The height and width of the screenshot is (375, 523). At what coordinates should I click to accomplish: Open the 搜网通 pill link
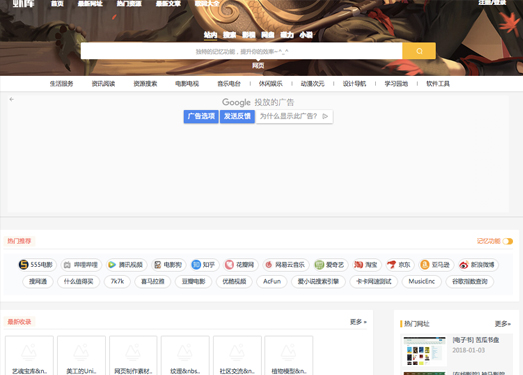coord(38,281)
